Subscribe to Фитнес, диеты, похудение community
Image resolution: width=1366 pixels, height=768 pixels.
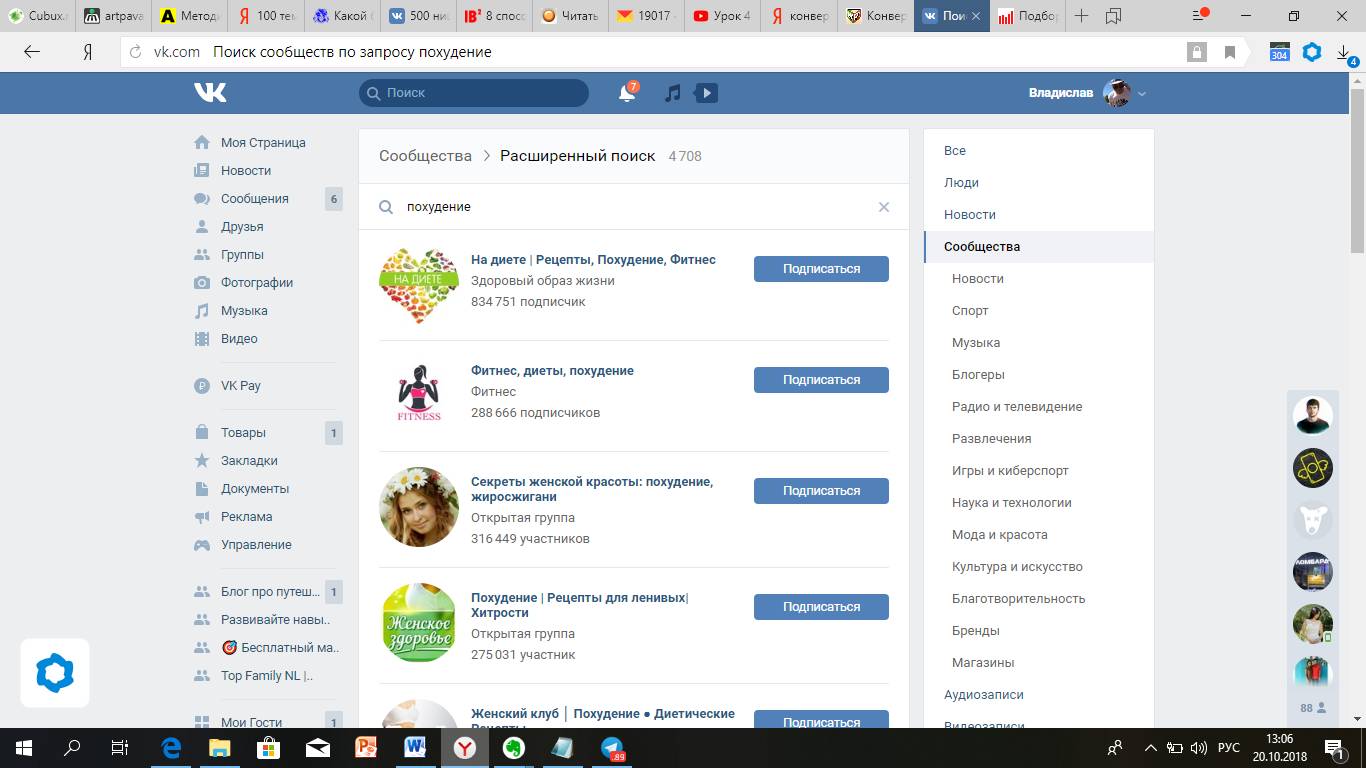click(x=820, y=380)
